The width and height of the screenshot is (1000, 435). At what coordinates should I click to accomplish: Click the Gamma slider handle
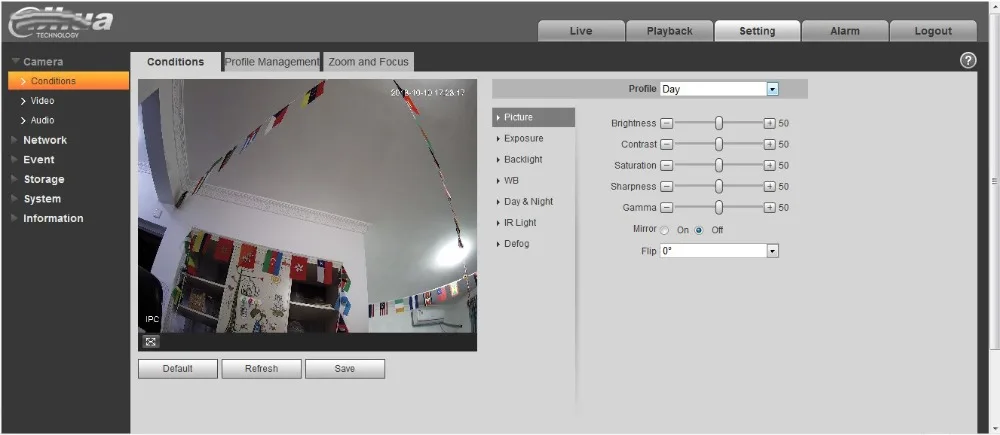pyautogui.click(x=719, y=207)
